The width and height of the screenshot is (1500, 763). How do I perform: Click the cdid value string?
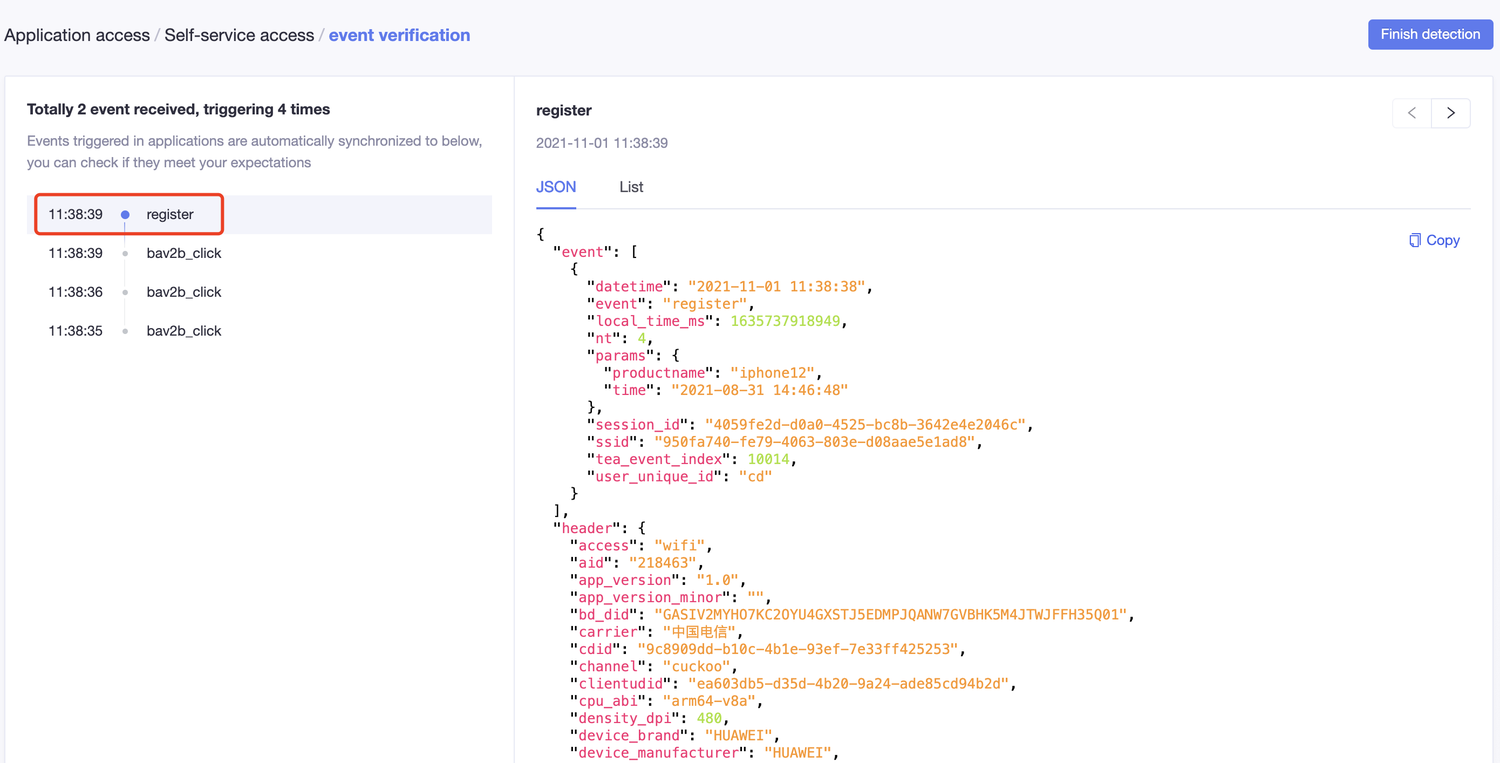click(x=797, y=649)
